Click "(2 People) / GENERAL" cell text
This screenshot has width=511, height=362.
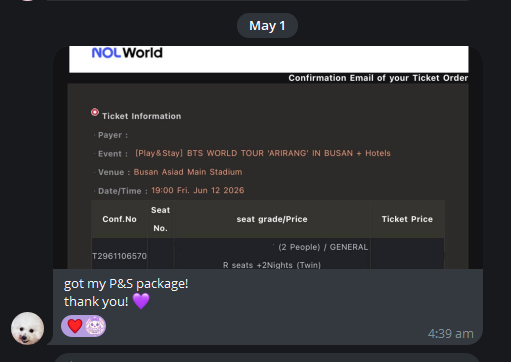(323, 247)
